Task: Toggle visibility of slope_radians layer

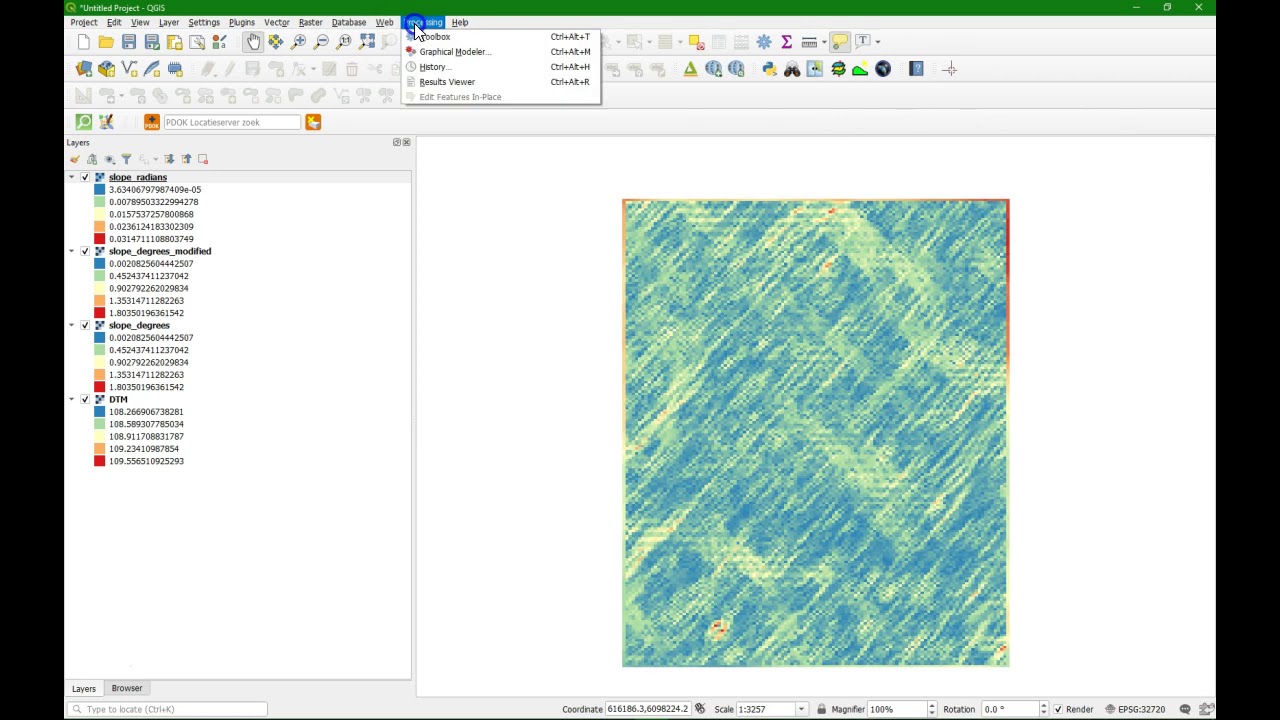Action: (x=85, y=177)
